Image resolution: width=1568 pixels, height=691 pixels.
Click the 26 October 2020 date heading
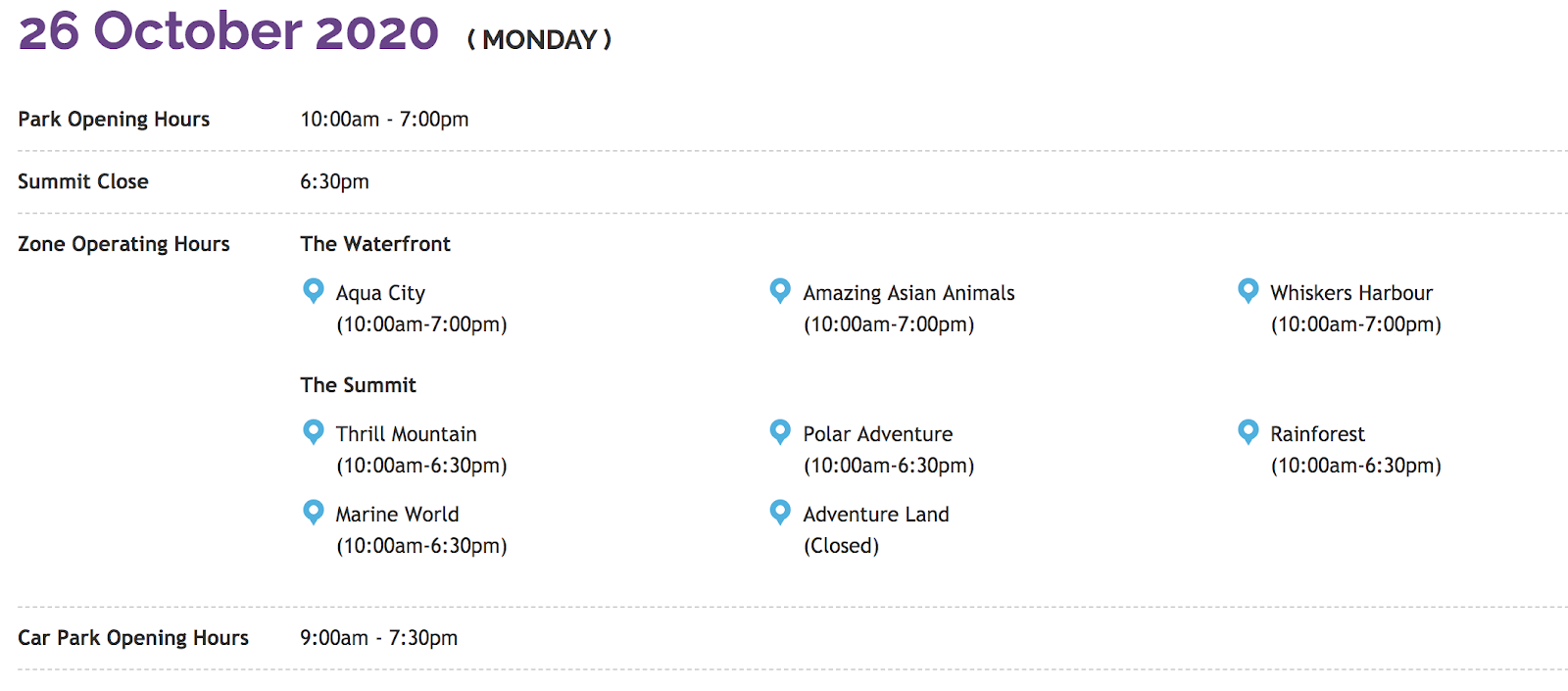coord(228,31)
